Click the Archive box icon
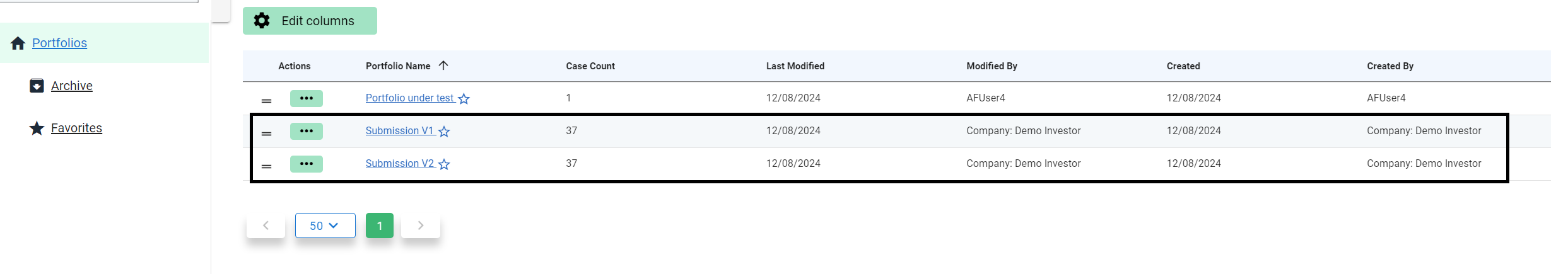 pyautogui.click(x=37, y=86)
